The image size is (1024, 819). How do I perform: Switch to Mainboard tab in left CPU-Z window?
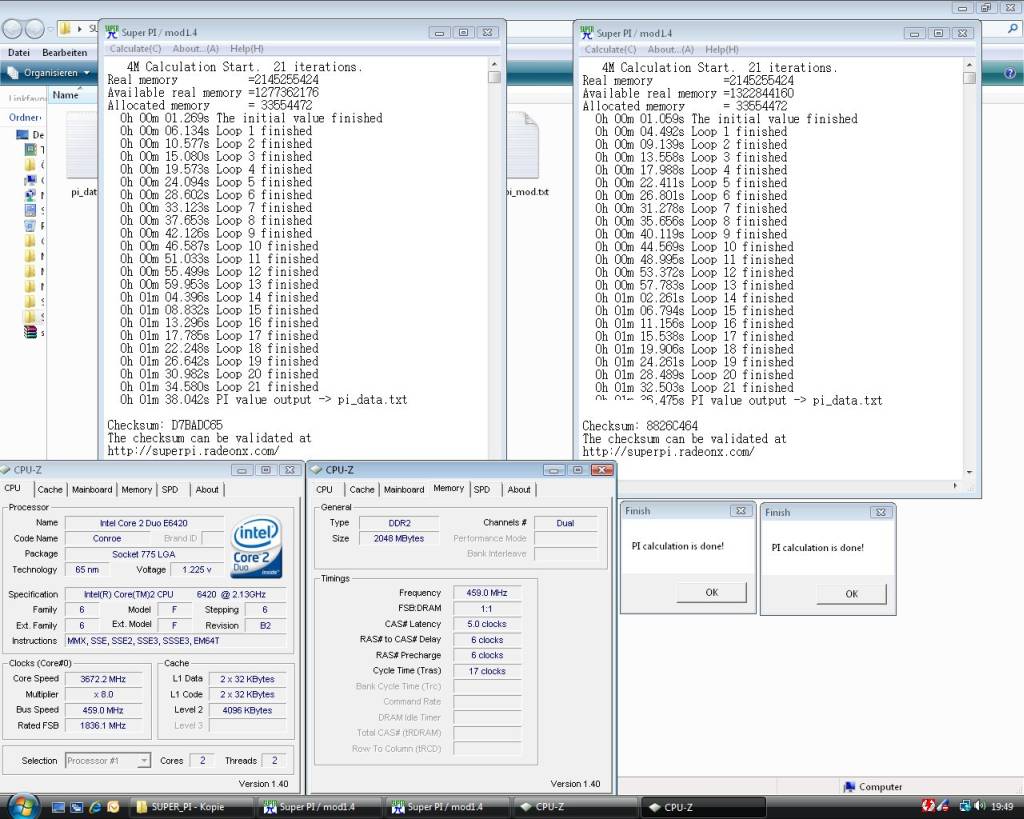click(92, 489)
